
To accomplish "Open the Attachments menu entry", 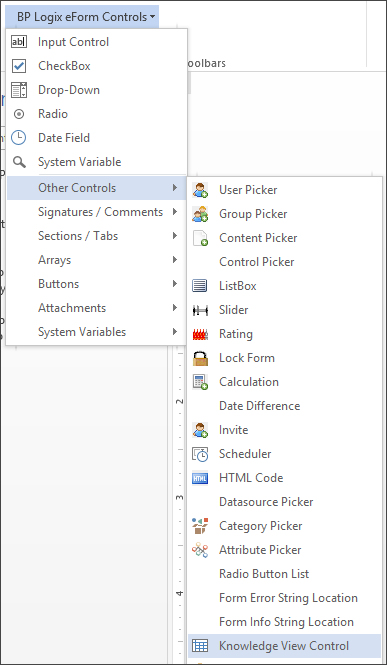I will [x=97, y=307].
